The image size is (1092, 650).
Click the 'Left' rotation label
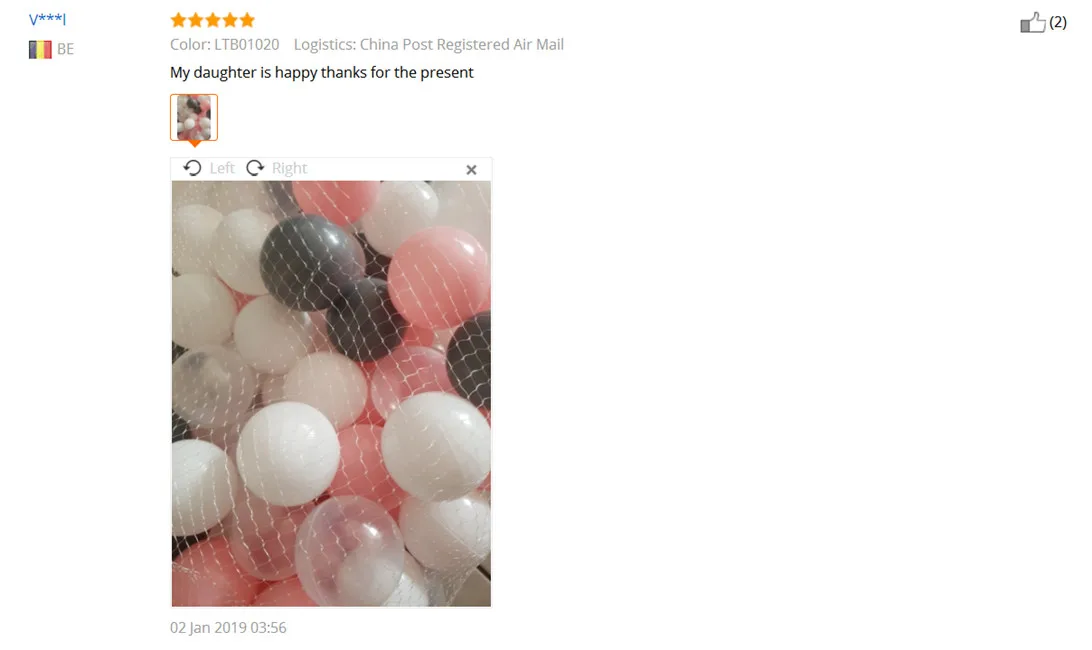[222, 168]
